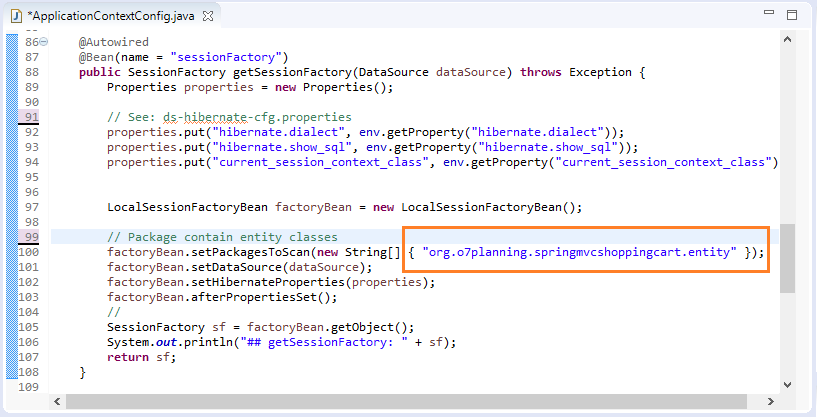Screen dimensions: 817x417
Task: Place cursor in 'ds-hibernate-cfg.properties' comment
Action: [257, 117]
